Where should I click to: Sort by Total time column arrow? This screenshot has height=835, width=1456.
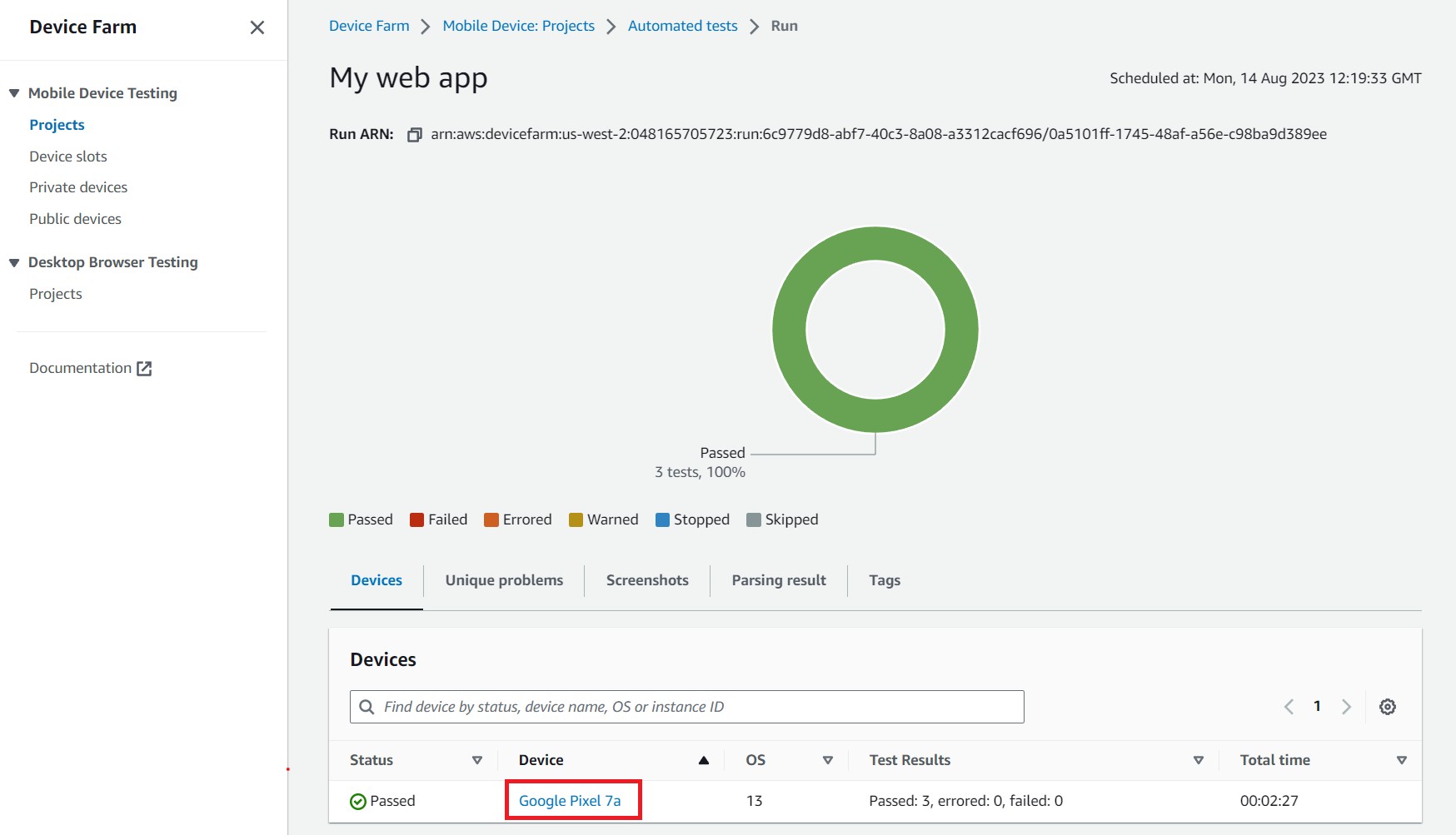pyautogui.click(x=1401, y=760)
